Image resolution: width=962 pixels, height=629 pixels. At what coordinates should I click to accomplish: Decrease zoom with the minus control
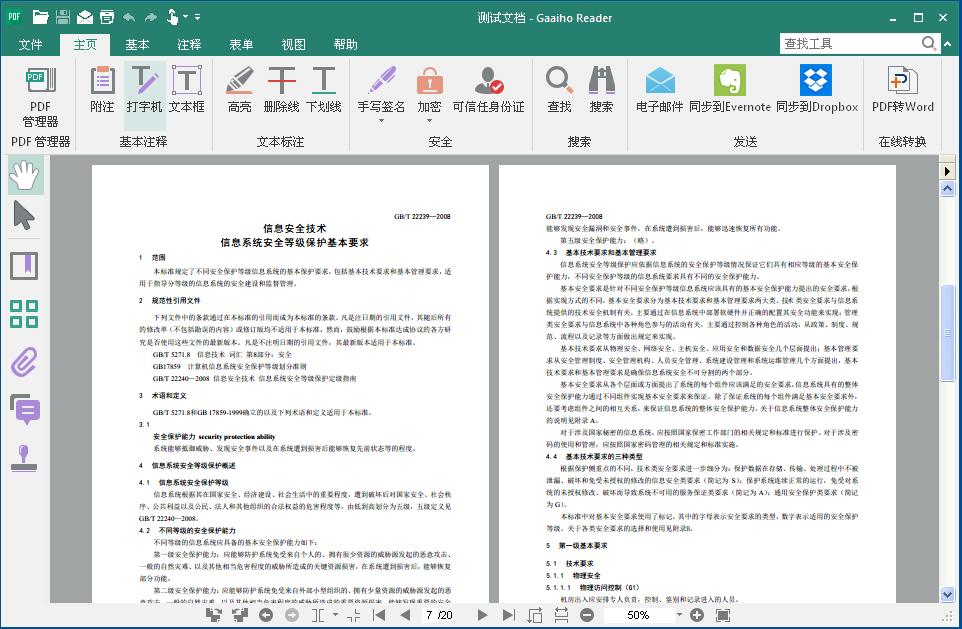pyautogui.click(x=585, y=616)
